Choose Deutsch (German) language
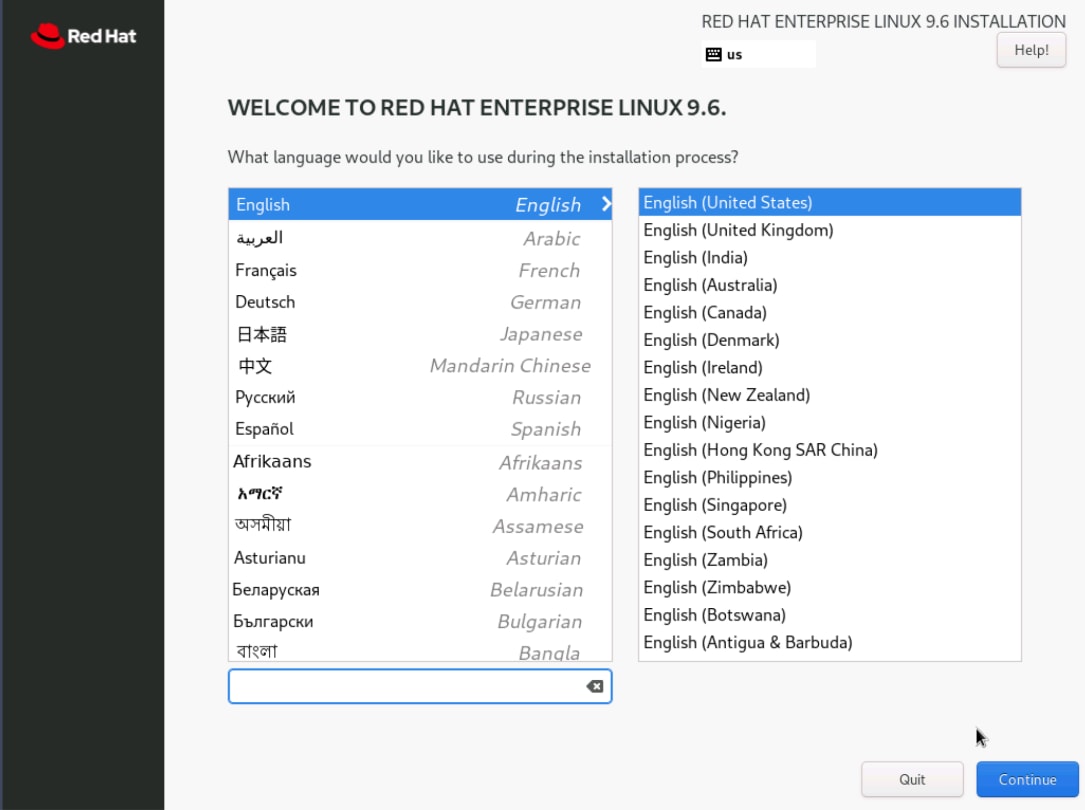 tap(420, 302)
